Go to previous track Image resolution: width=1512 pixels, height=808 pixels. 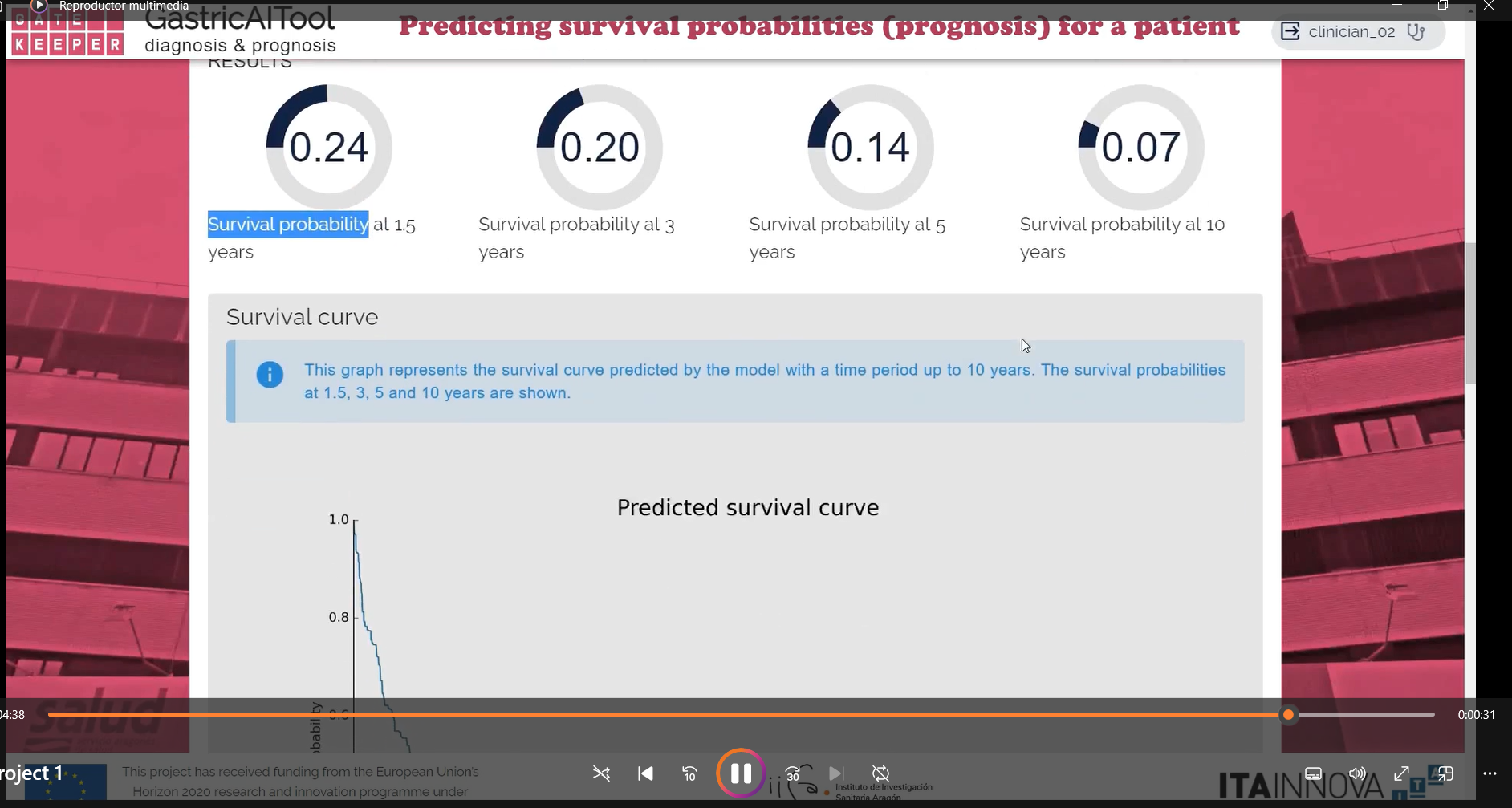[x=645, y=773]
